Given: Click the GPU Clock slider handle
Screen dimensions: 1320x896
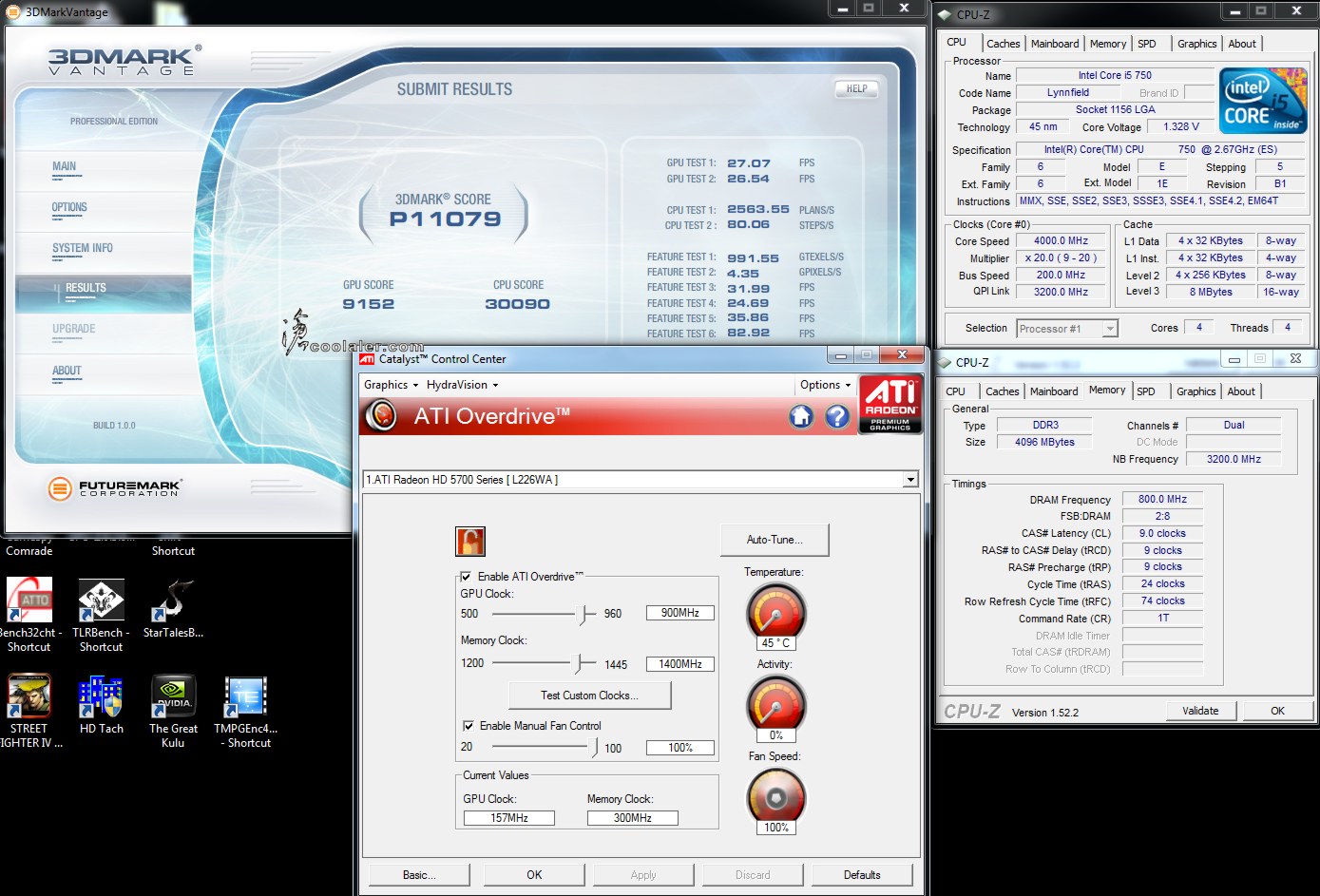Looking at the screenshot, I should pyautogui.click(x=585, y=614).
